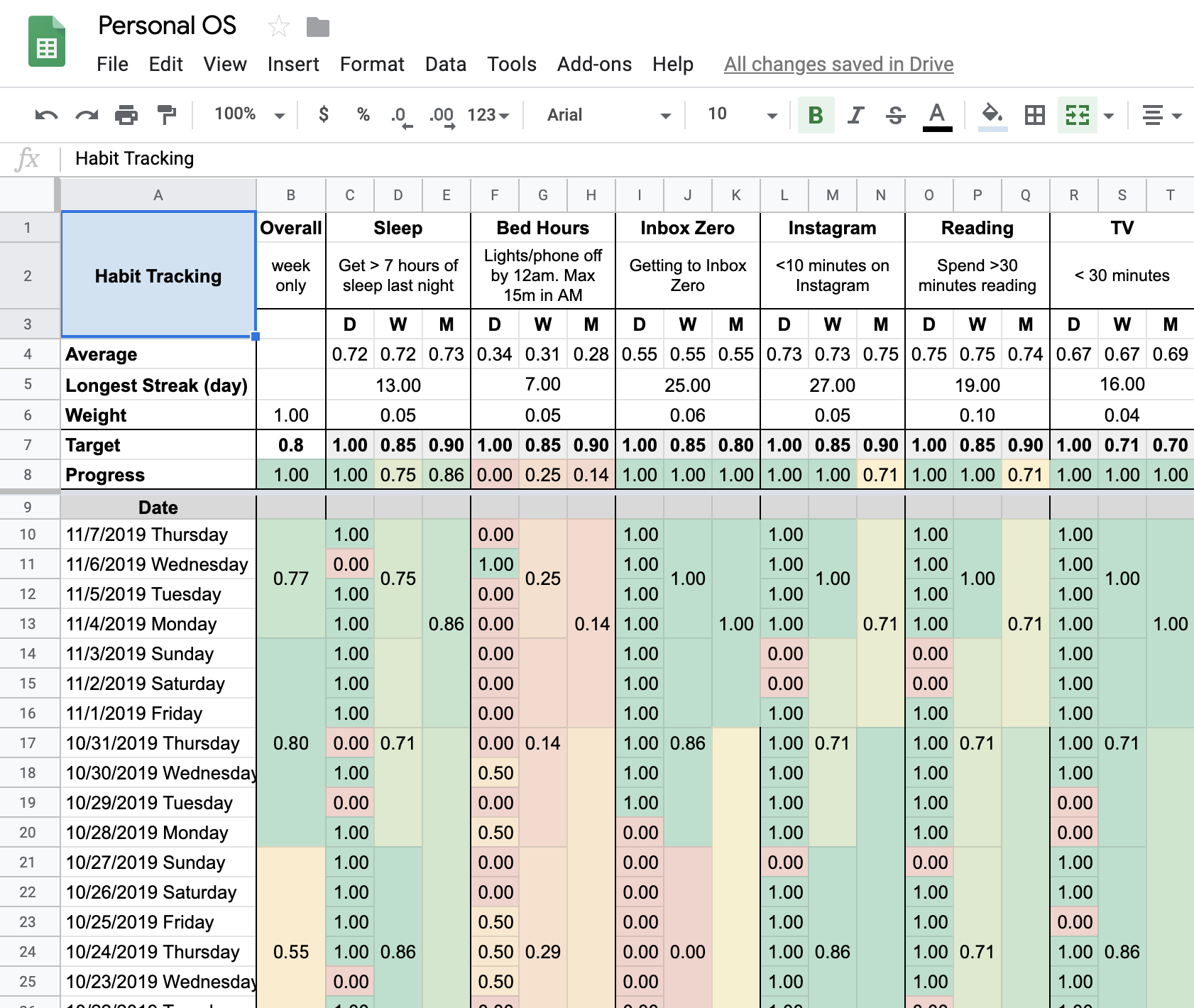Click the move to folder icon

(318, 27)
